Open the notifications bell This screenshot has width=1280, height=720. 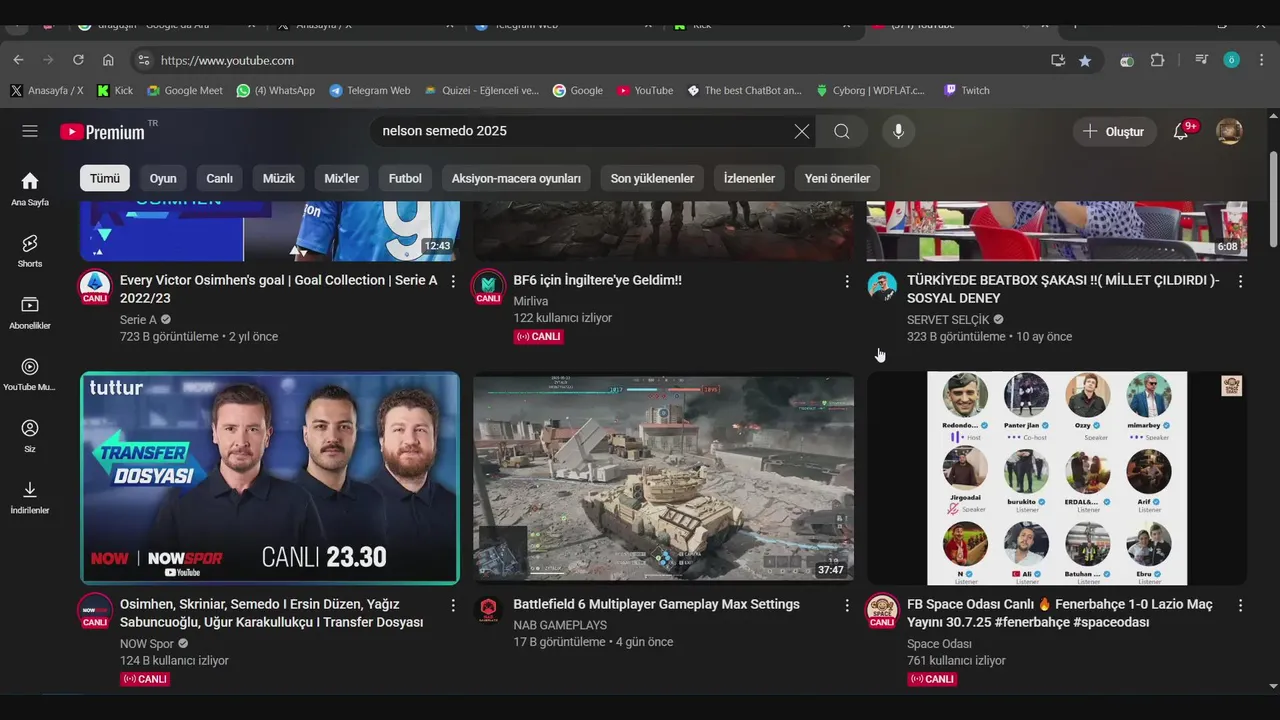(x=1181, y=131)
